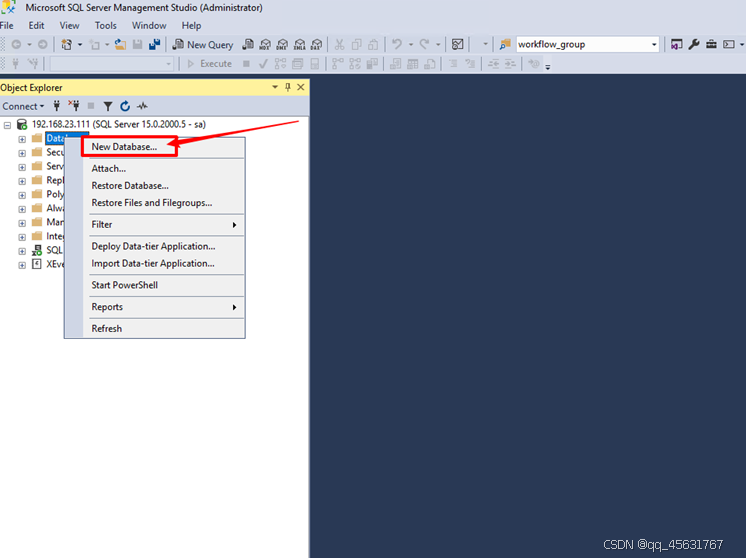The width and height of the screenshot is (746, 558).
Task: Open the Reports submenu
Action: click(x=164, y=307)
